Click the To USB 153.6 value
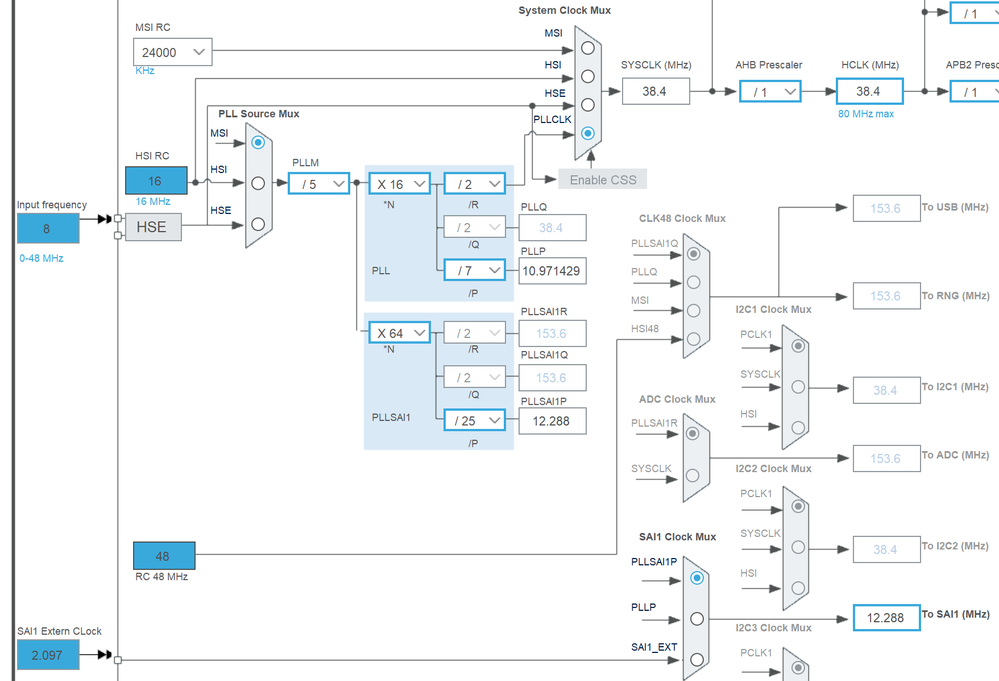Image resolution: width=999 pixels, height=681 pixels. click(886, 208)
